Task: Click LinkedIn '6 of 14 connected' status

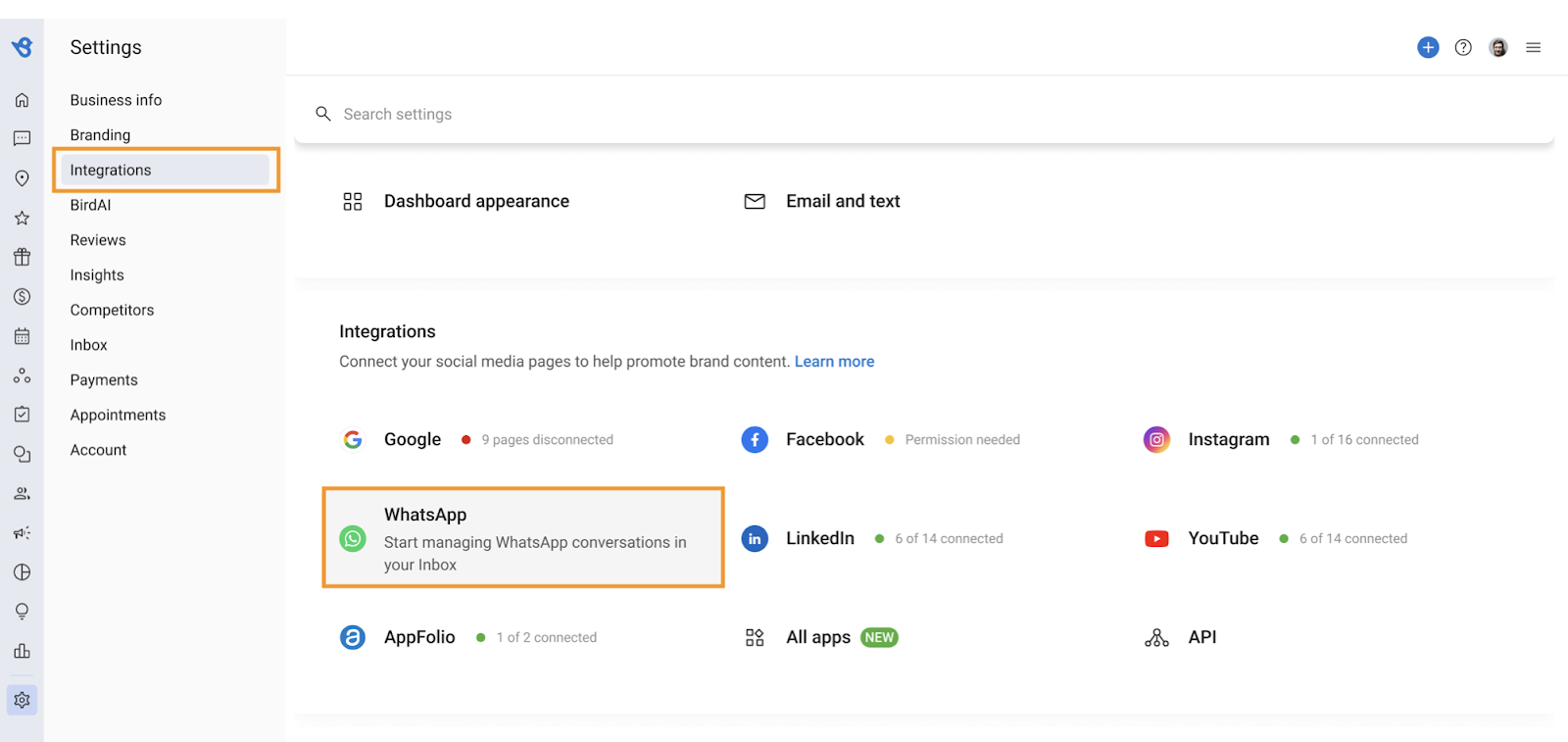Action: click(x=949, y=539)
